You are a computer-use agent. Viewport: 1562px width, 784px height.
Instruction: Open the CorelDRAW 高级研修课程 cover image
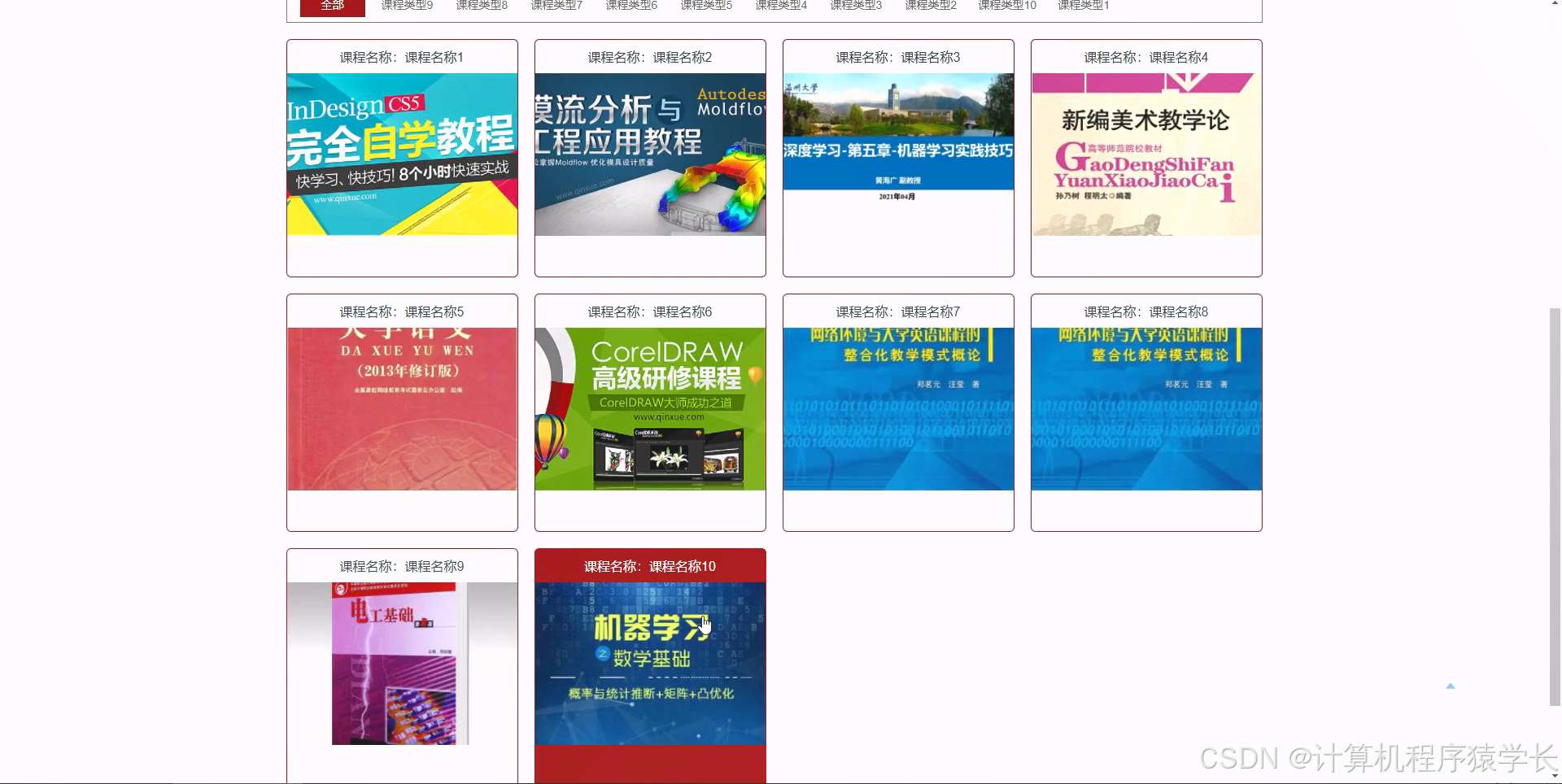tap(649, 407)
